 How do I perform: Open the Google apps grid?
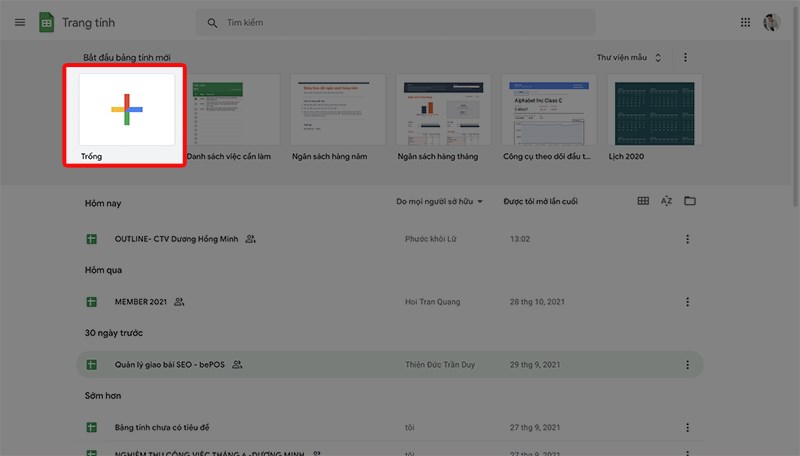(745, 22)
